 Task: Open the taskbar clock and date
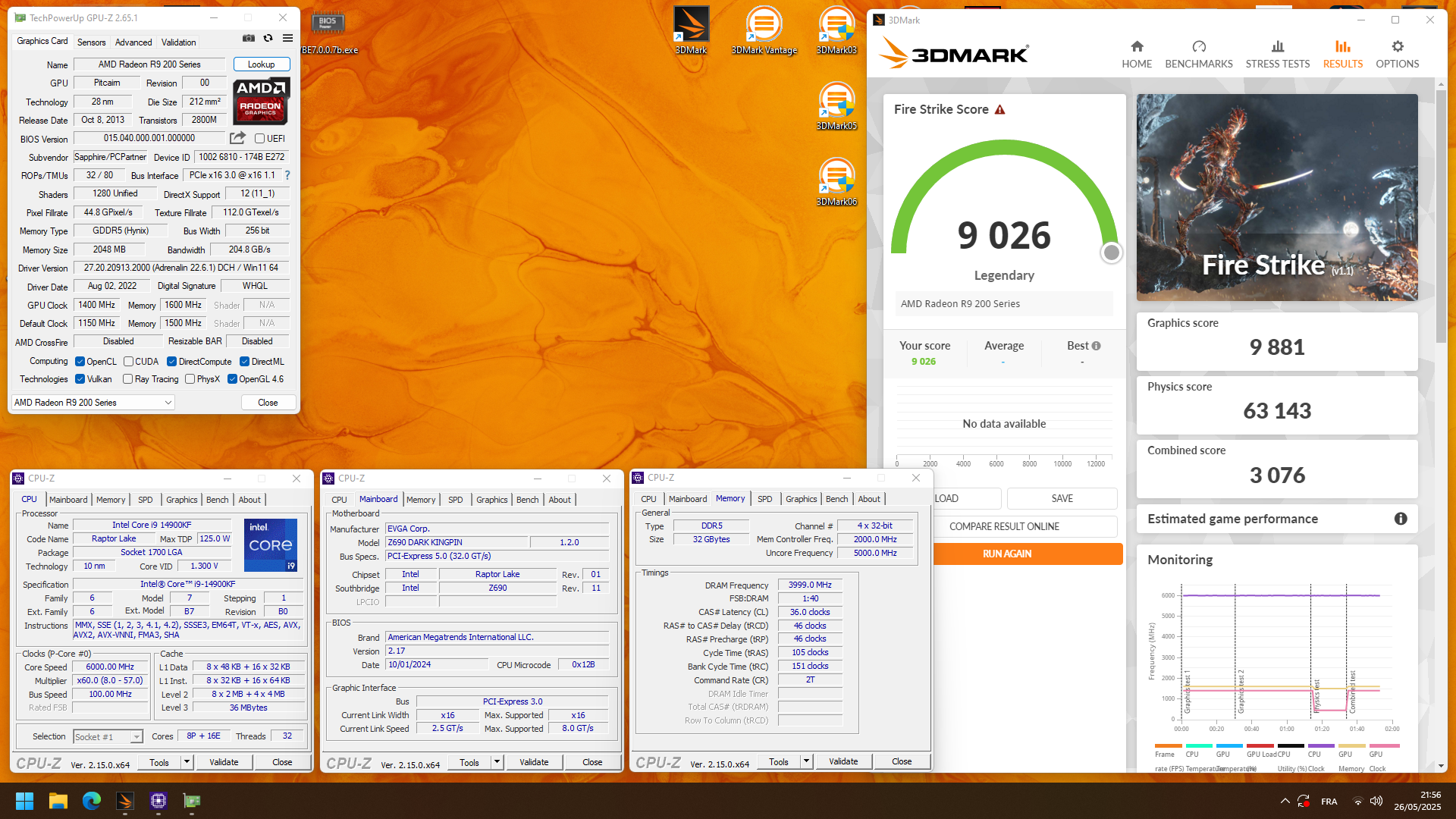(1417, 801)
